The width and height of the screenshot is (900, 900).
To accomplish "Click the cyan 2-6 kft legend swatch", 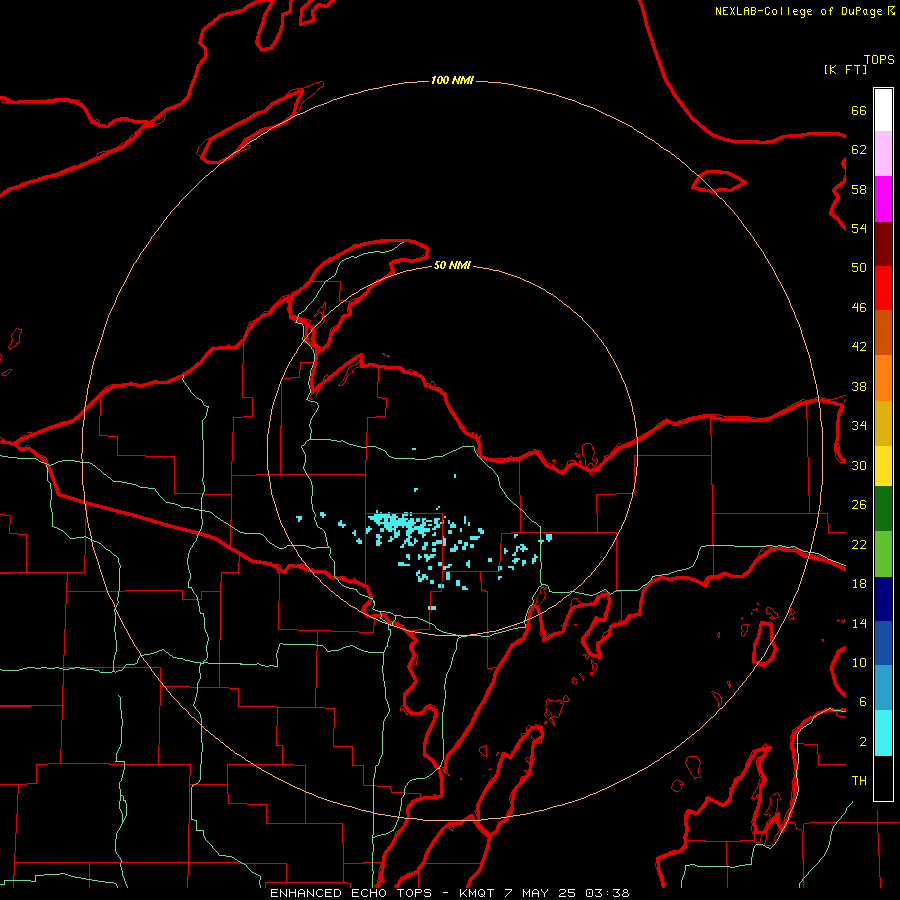I will point(883,733).
